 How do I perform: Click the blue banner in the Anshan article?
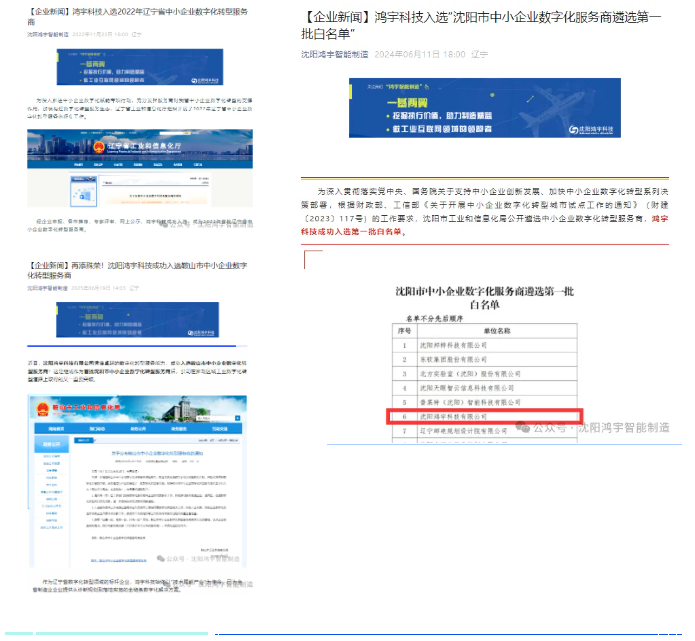tap(138, 319)
